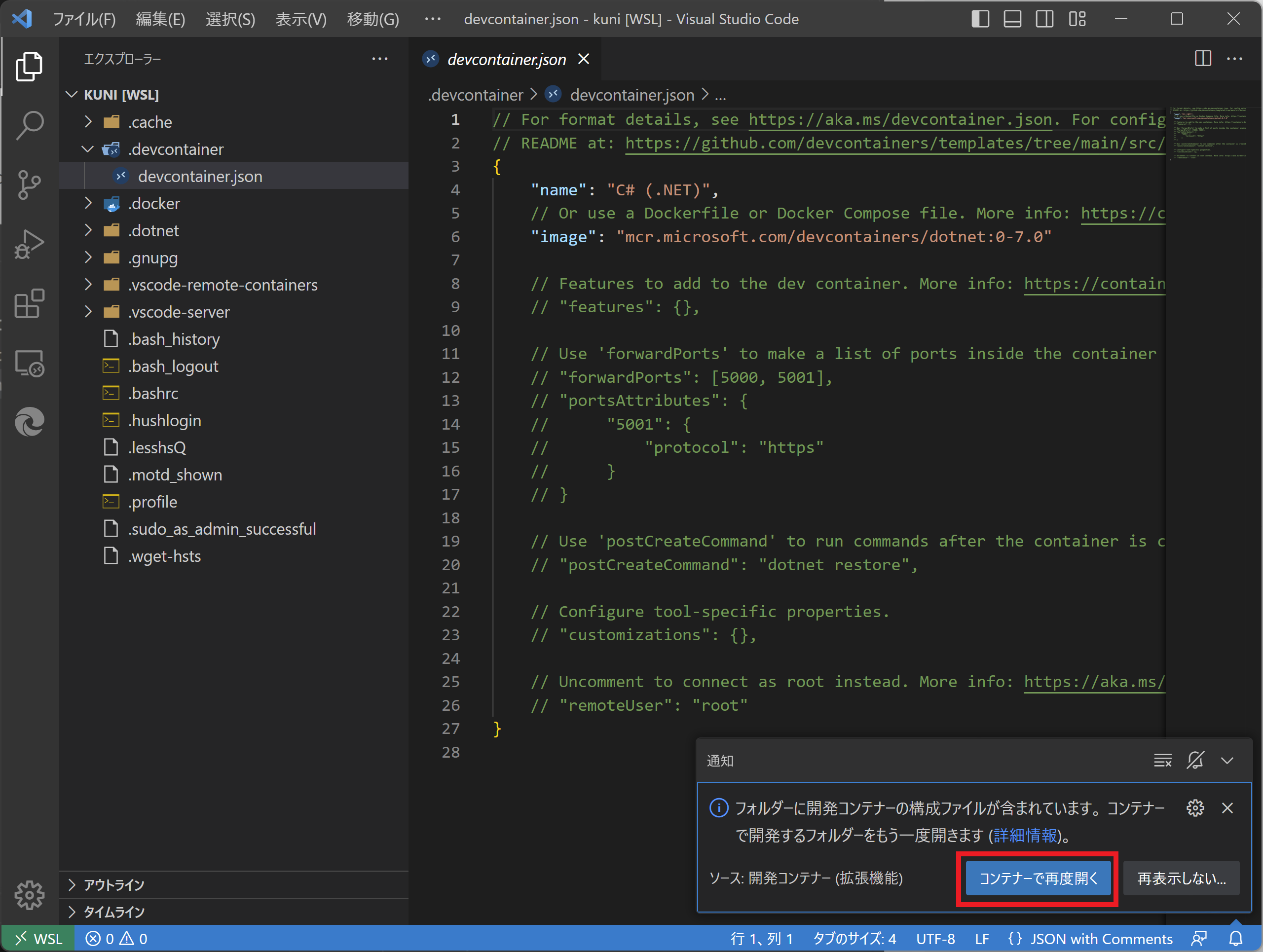Toggle the primary side bar
The width and height of the screenshot is (1263, 952).
click(x=980, y=19)
